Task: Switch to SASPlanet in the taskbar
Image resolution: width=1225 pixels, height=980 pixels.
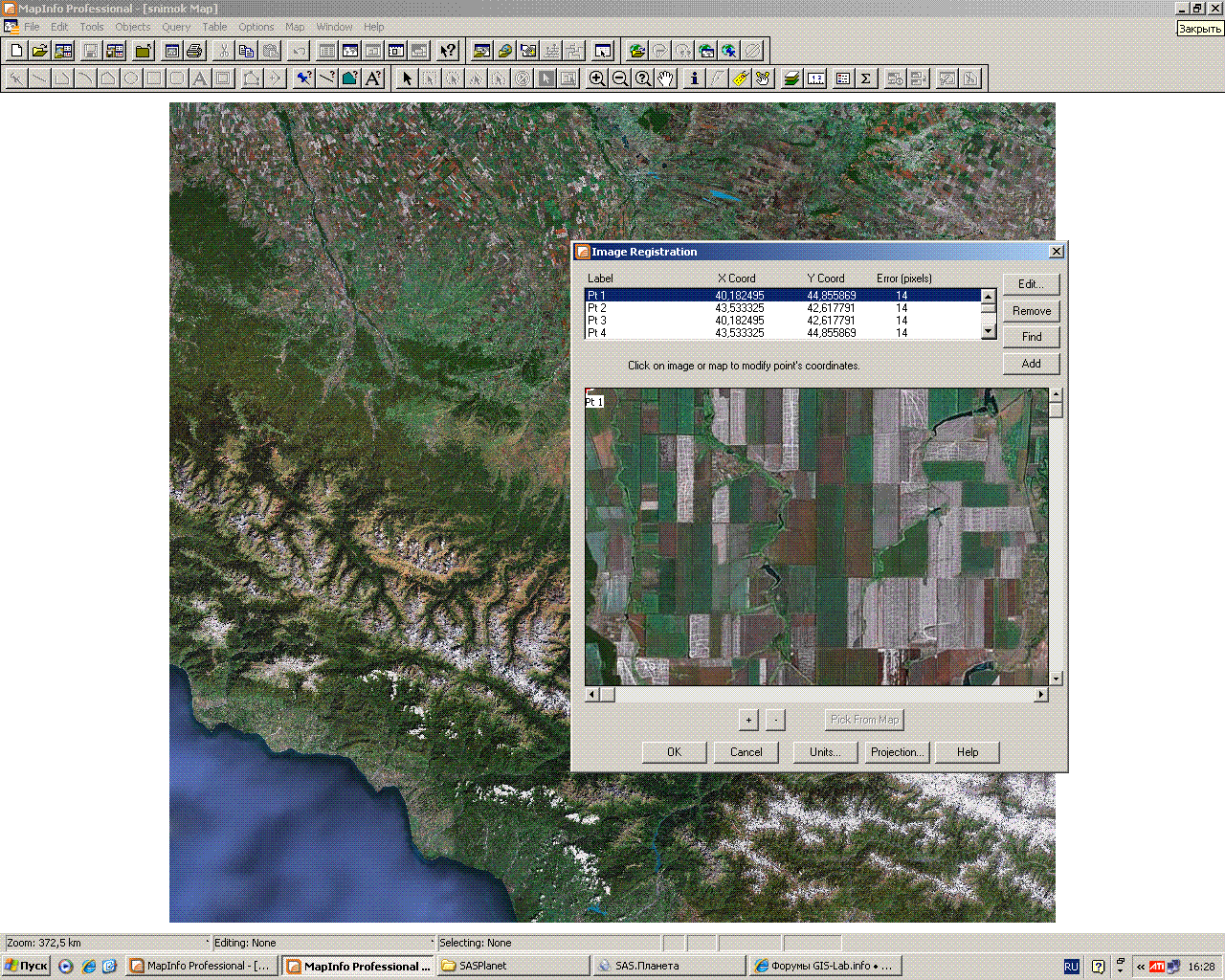Action: pos(512,966)
